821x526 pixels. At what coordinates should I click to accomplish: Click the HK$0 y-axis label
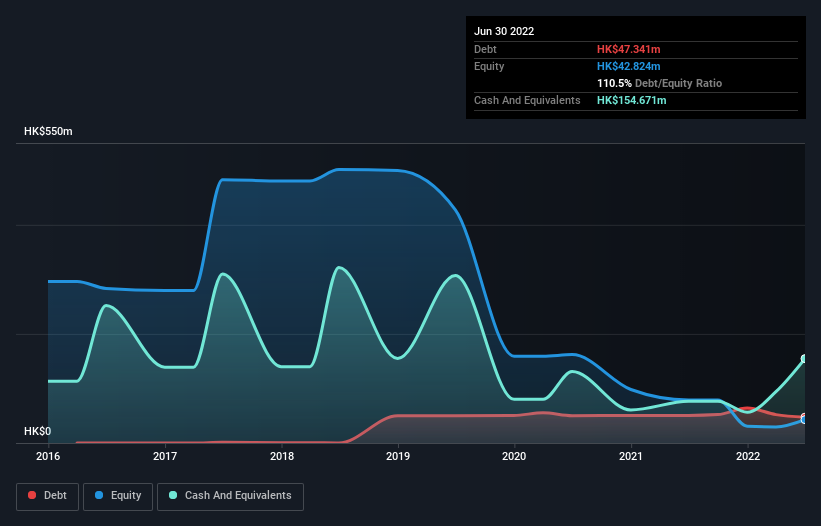point(38,431)
